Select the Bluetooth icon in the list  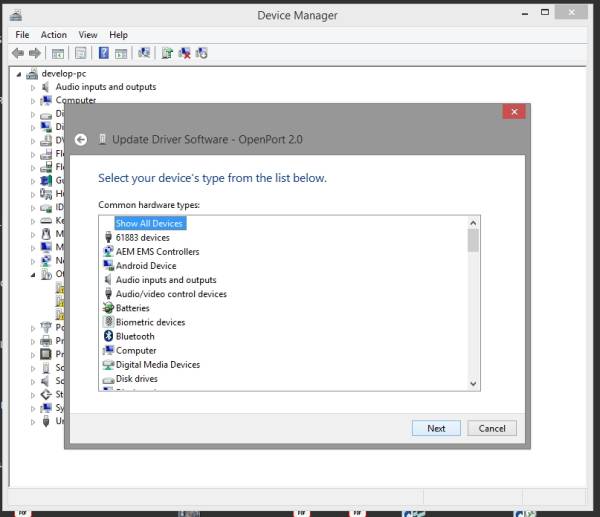click(x=108, y=336)
